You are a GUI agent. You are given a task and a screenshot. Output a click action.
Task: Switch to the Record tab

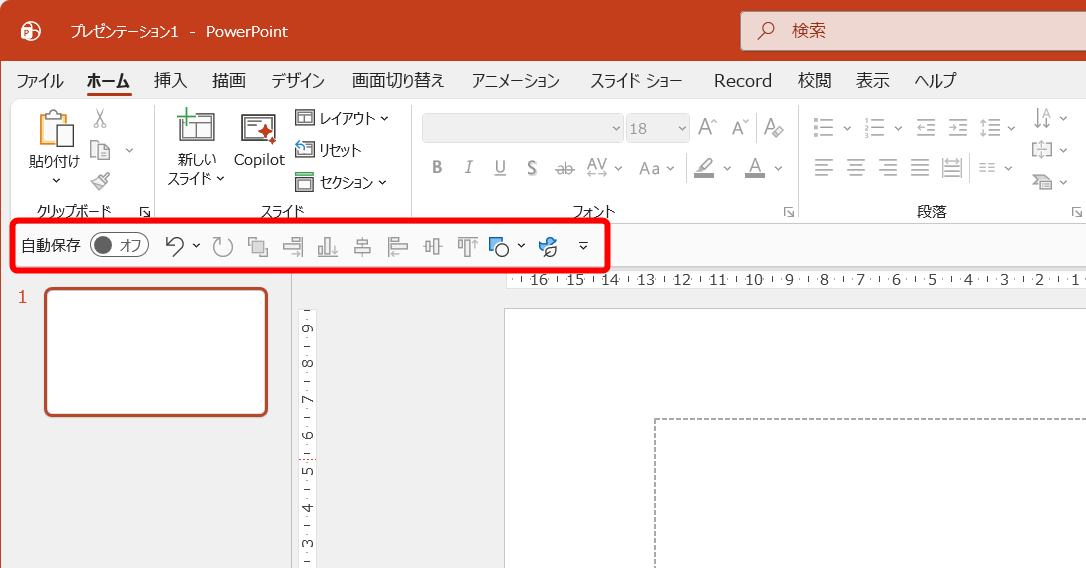click(x=742, y=81)
